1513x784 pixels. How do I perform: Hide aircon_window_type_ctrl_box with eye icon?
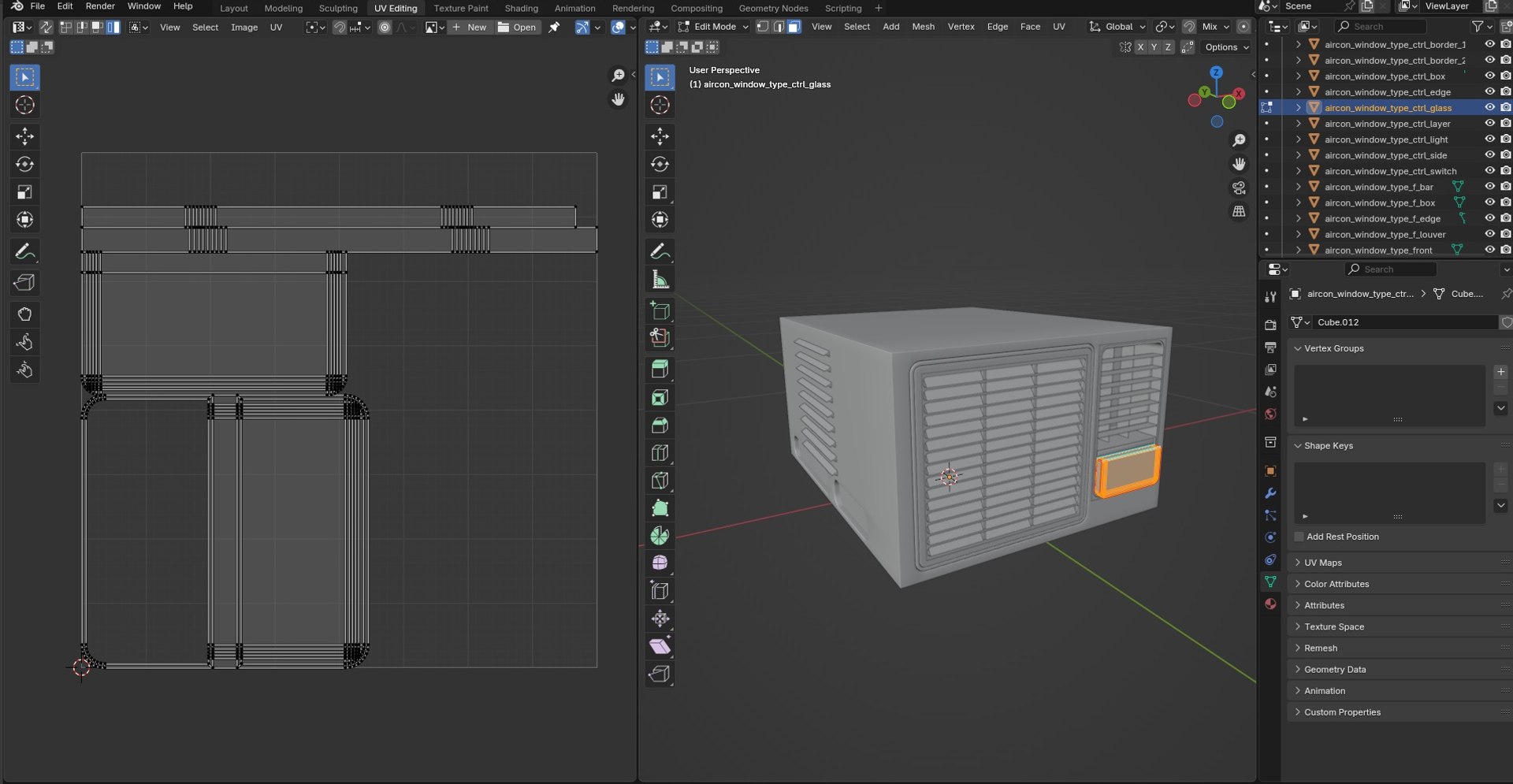click(1489, 76)
